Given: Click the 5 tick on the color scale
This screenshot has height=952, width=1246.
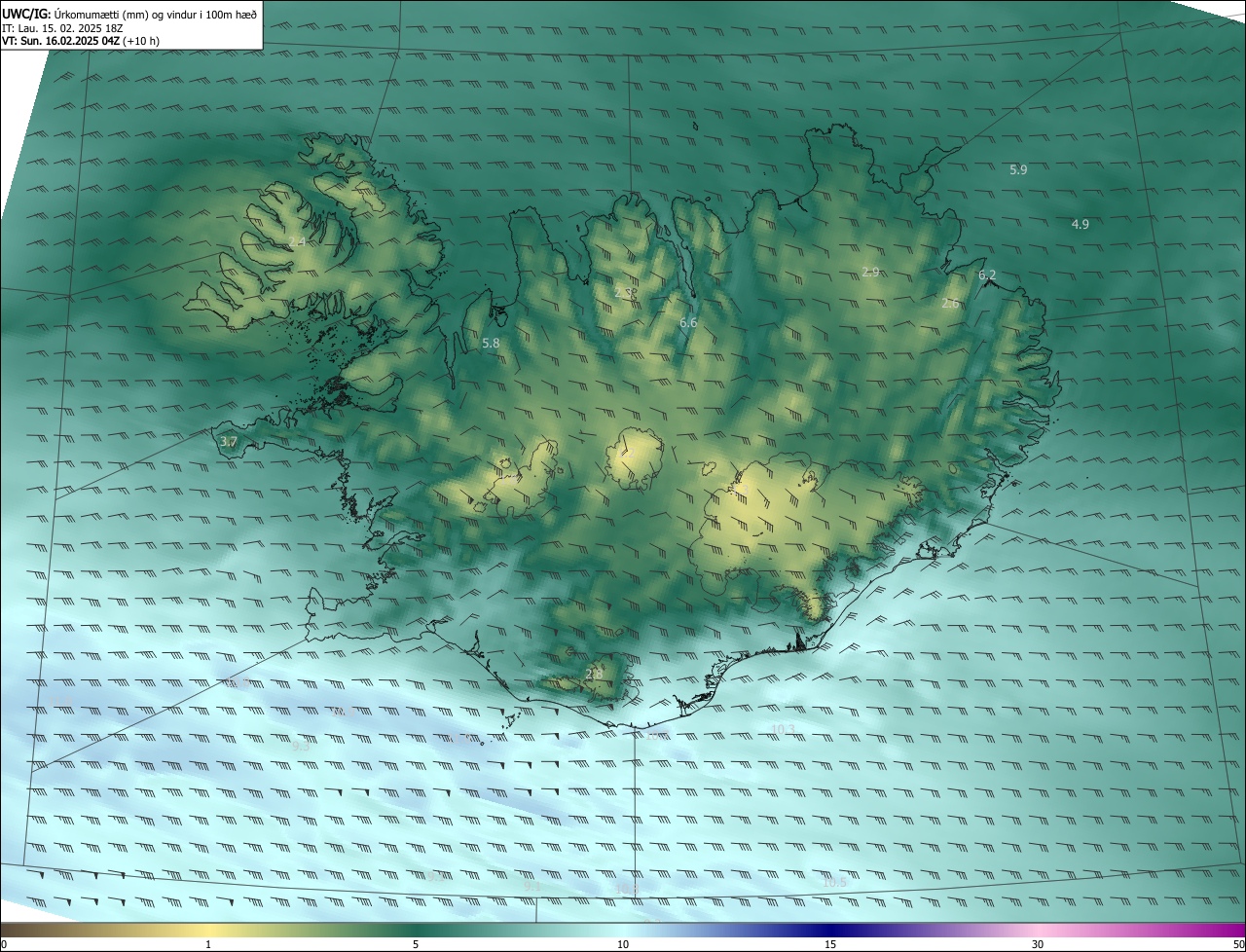Looking at the screenshot, I should point(416,944).
